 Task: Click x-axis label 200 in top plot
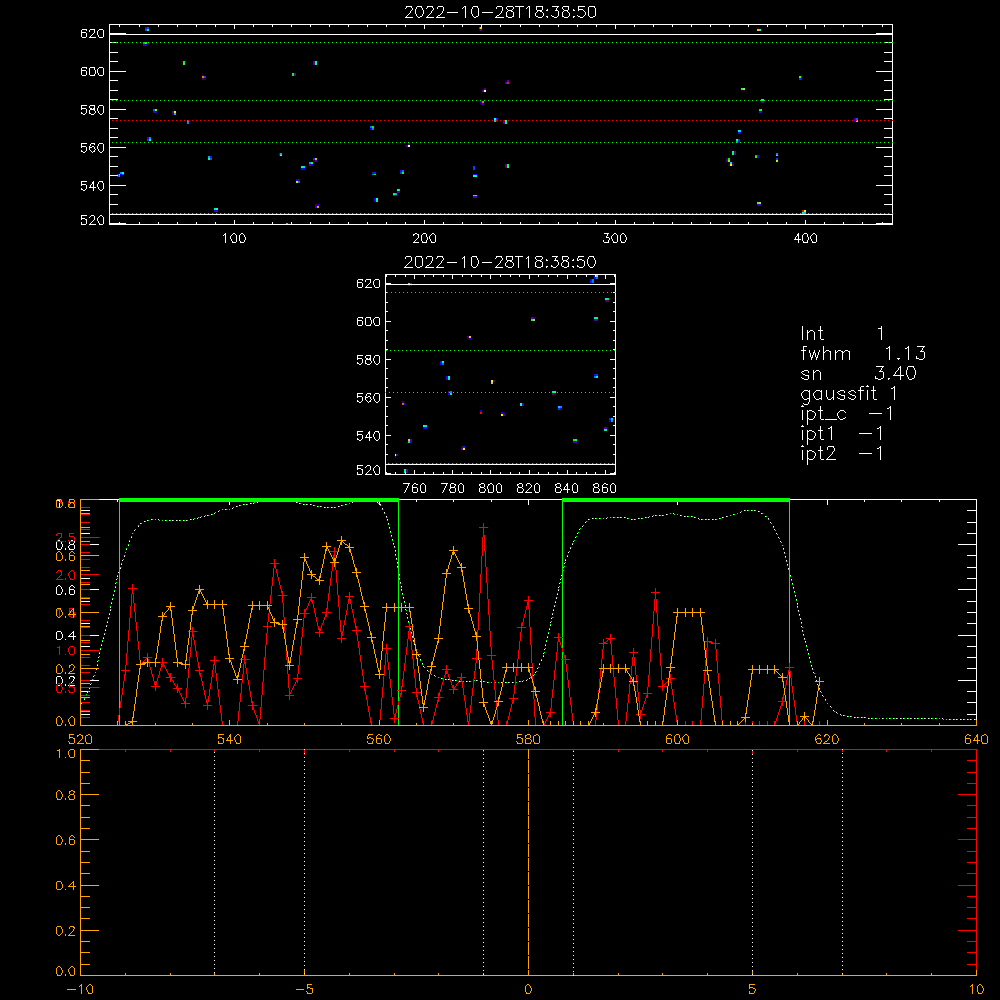[425, 239]
